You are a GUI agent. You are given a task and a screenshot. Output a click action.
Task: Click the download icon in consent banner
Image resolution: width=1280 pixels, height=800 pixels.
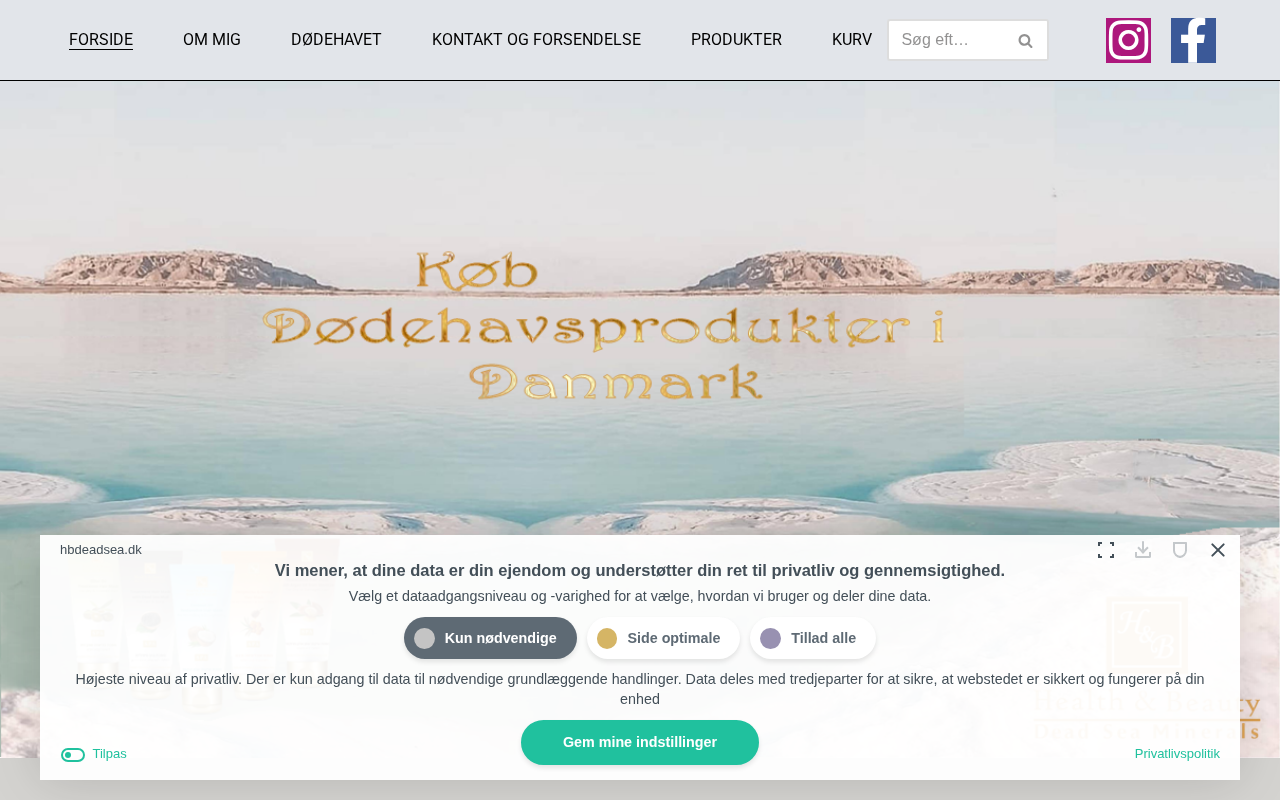coord(1143,550)
